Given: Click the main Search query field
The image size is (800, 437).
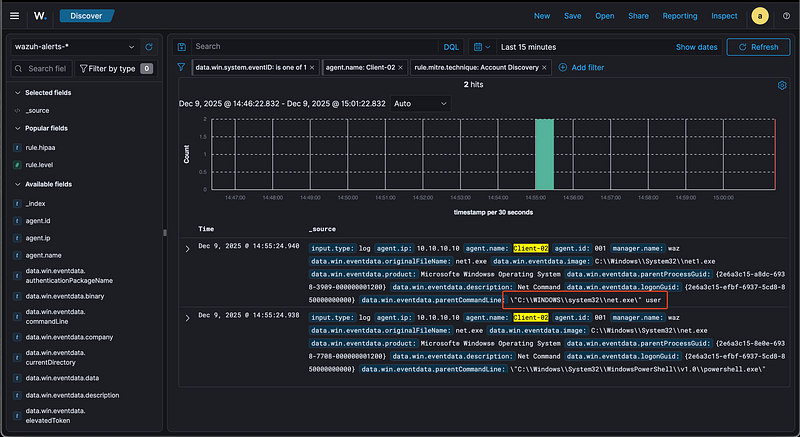Looking at the screenshot, I should [x=314, y=46].
